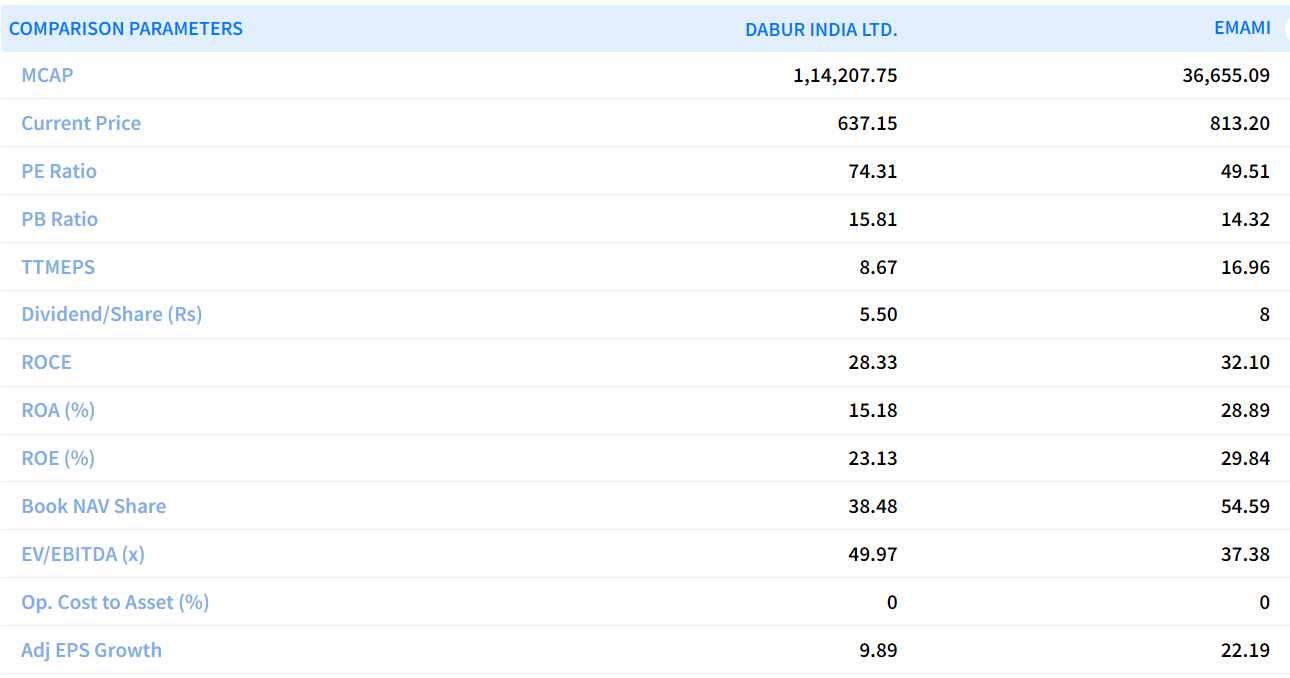The image size is (1290, 678).
Task: Click the Current Price row label
Action: [81, 123]
